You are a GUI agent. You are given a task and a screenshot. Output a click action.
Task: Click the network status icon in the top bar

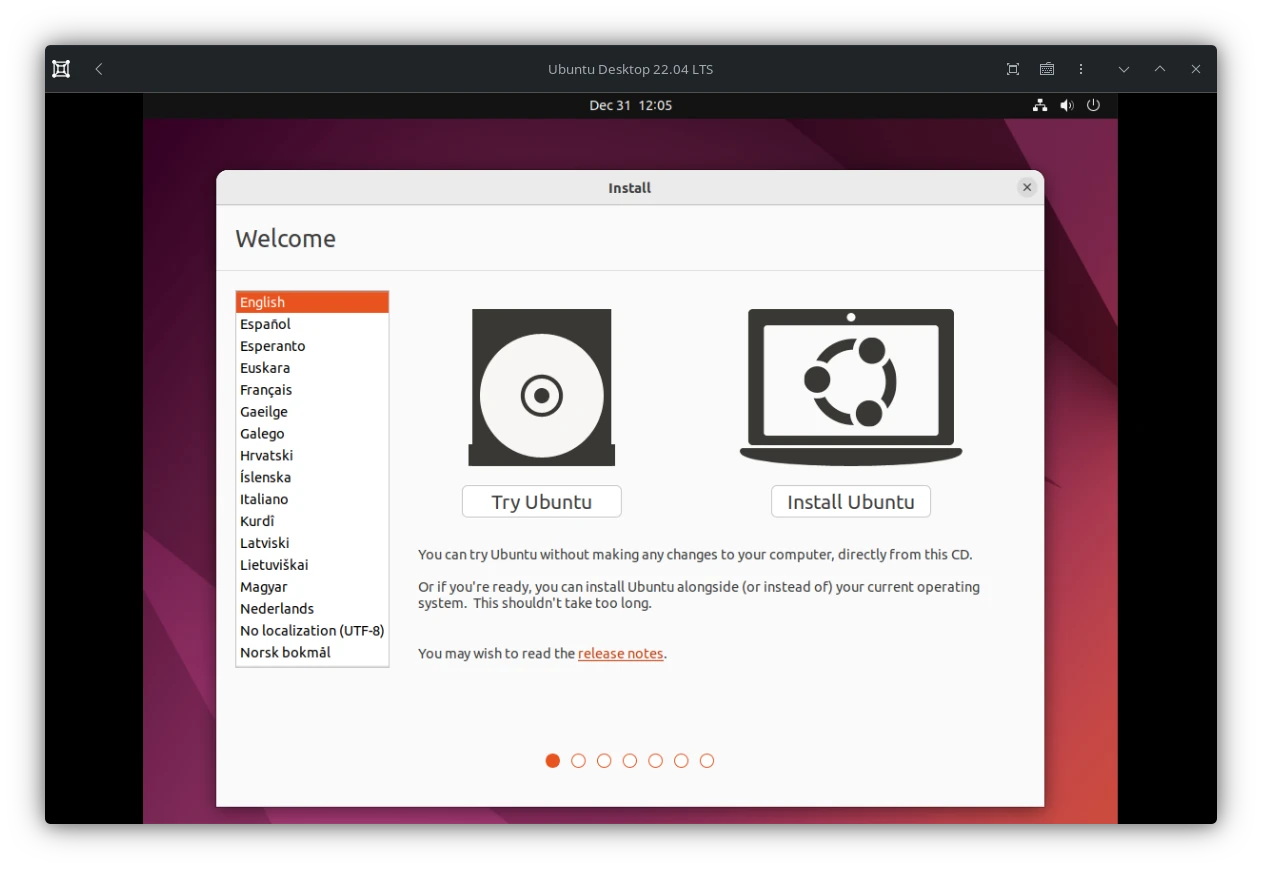coord(1040,105)
